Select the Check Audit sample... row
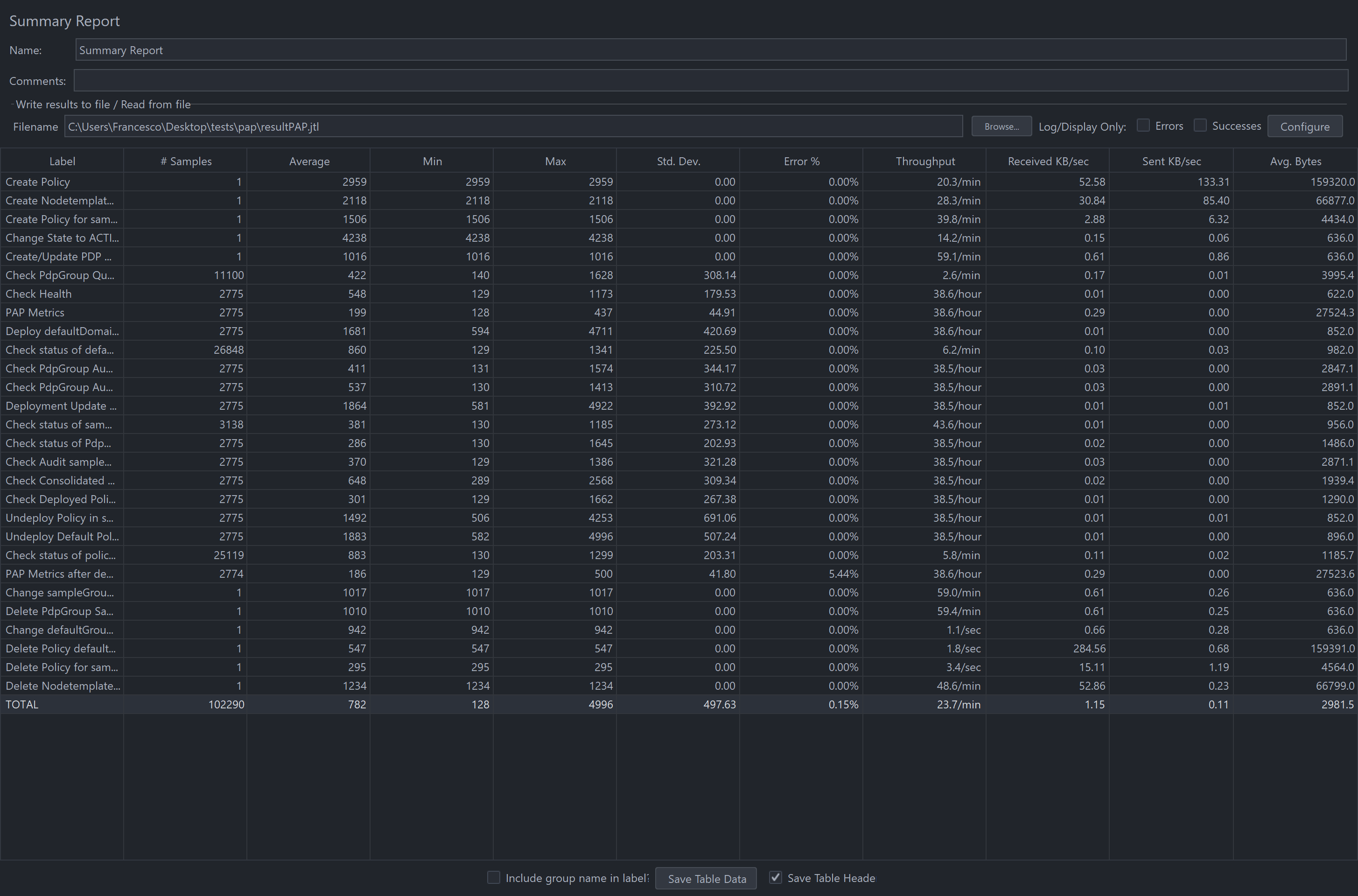The width and height of the screenshot is (1358, 896). pyautogui.click(x=679, y=462)
